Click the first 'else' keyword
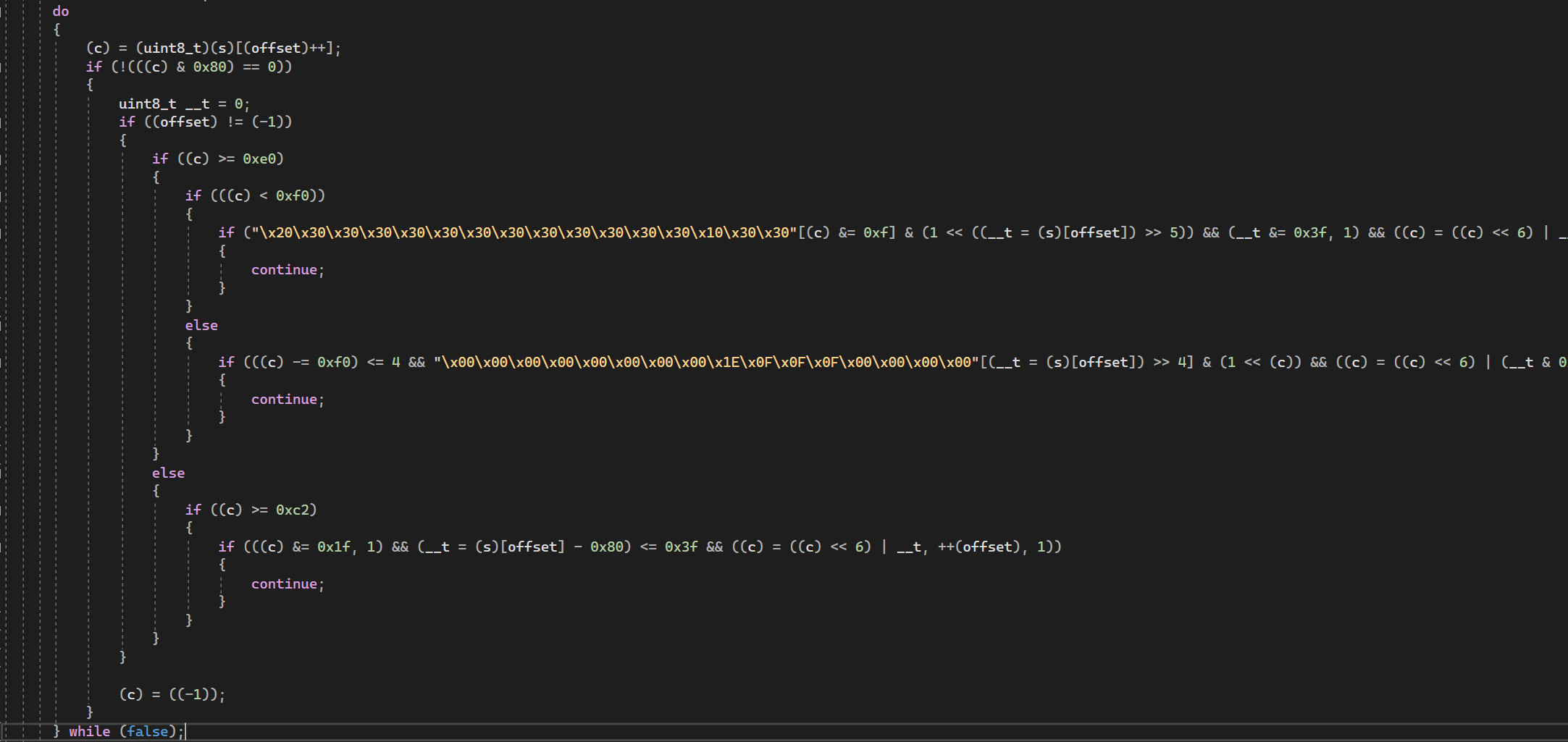Image resolution: width=1568 pixels, height=742 pixels. pos(201,325)
